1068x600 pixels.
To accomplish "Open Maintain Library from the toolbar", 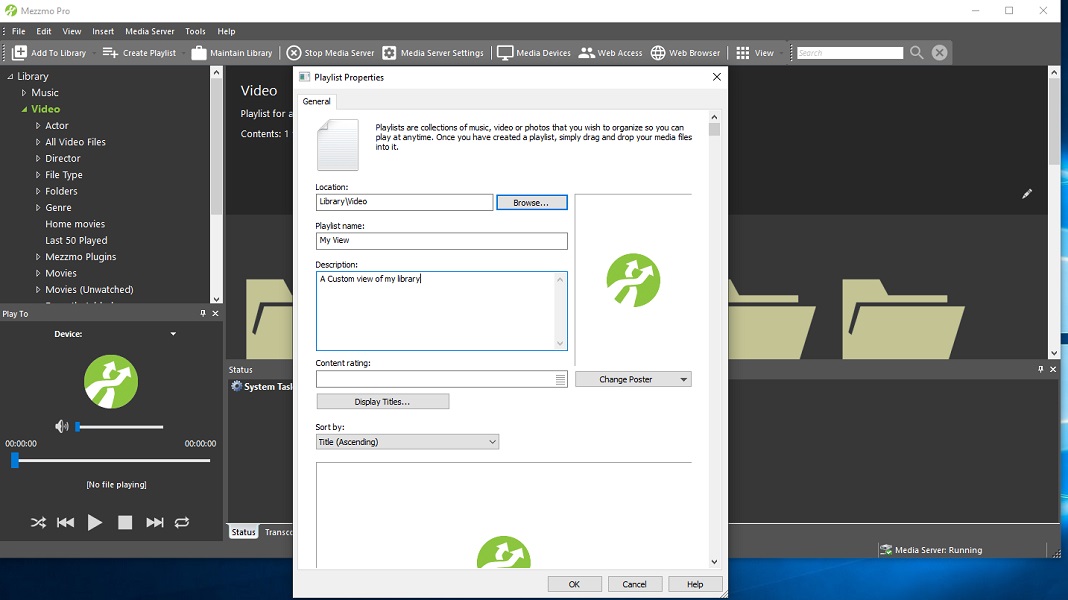I will point(232,52).
